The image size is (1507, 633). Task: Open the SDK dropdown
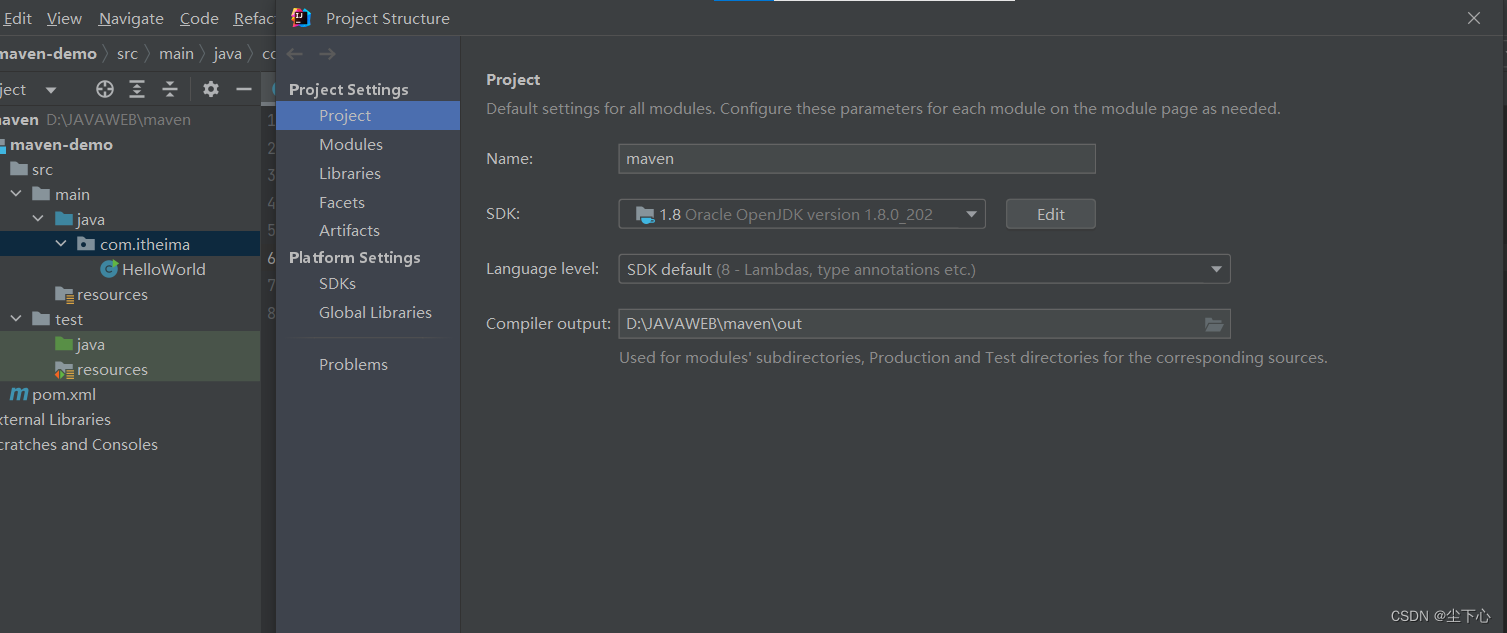click(802, 214)
